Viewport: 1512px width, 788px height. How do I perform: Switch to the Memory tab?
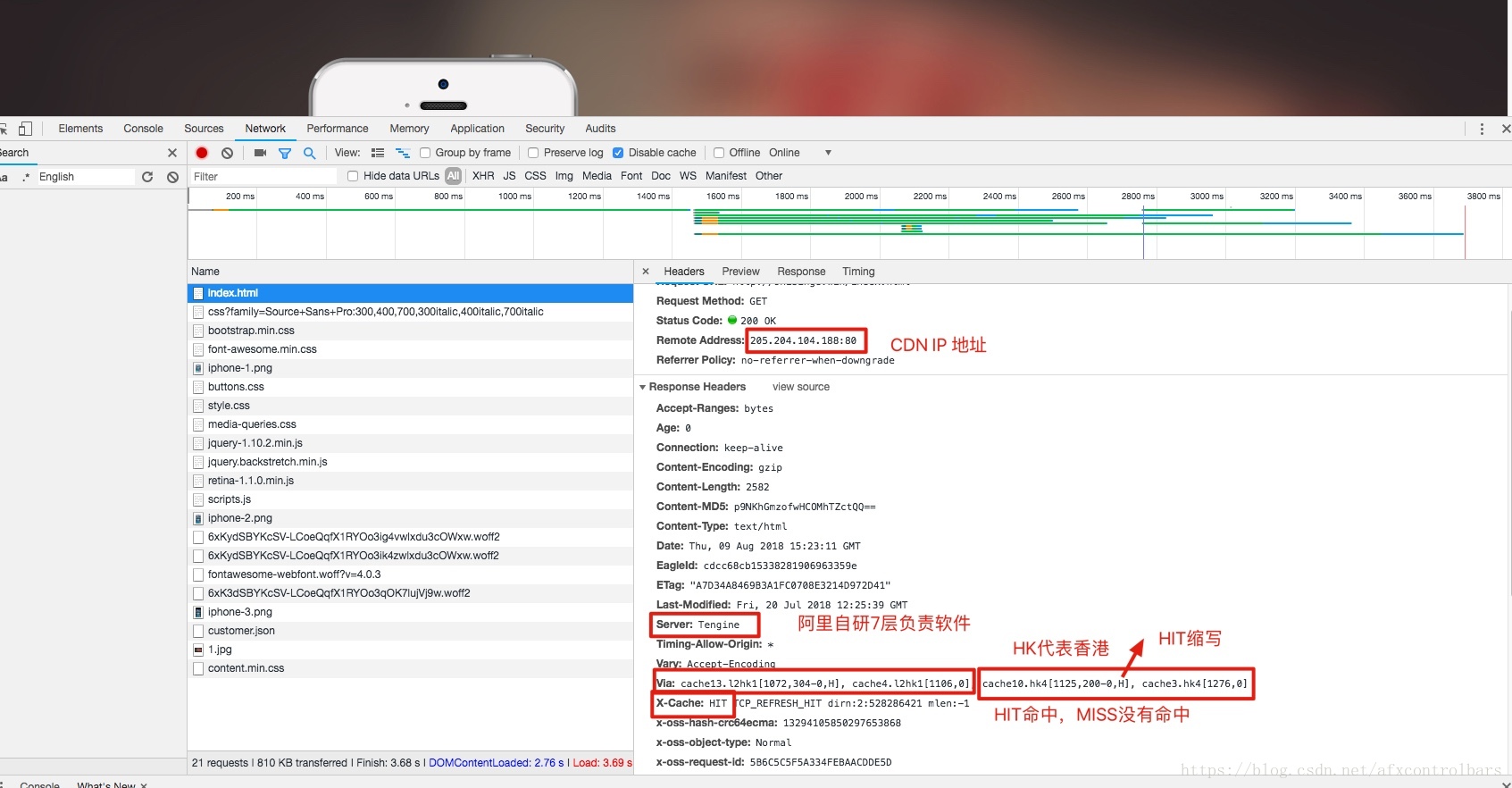pos(409,129)
